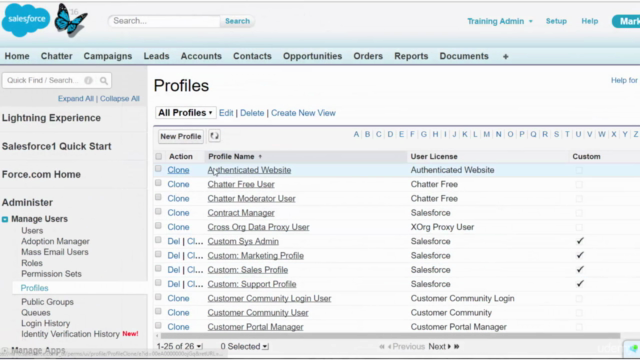Check the Cross Org Data Proxy User checkbox

point(158,226)
